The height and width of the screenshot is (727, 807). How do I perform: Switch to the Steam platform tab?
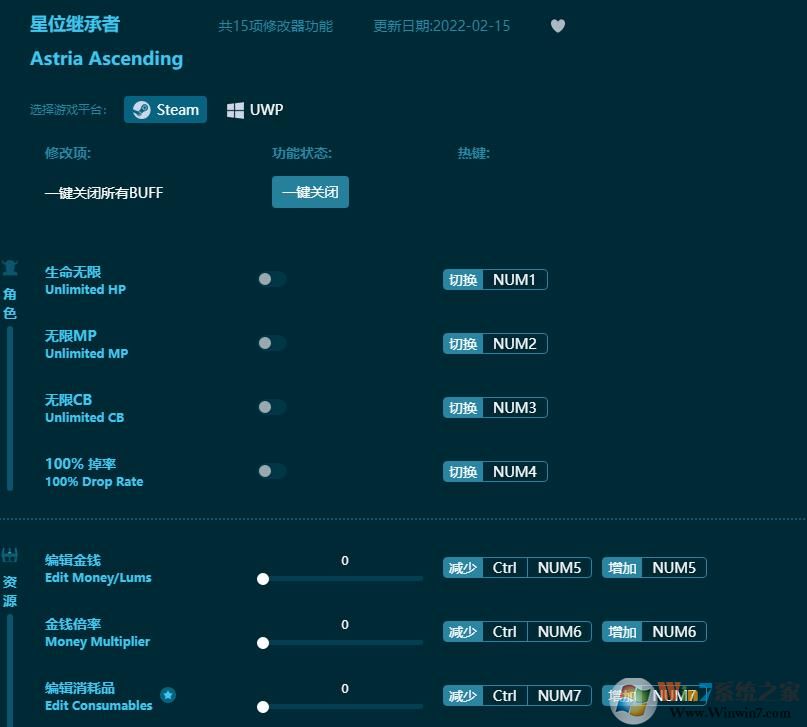[x=165, y=110]
